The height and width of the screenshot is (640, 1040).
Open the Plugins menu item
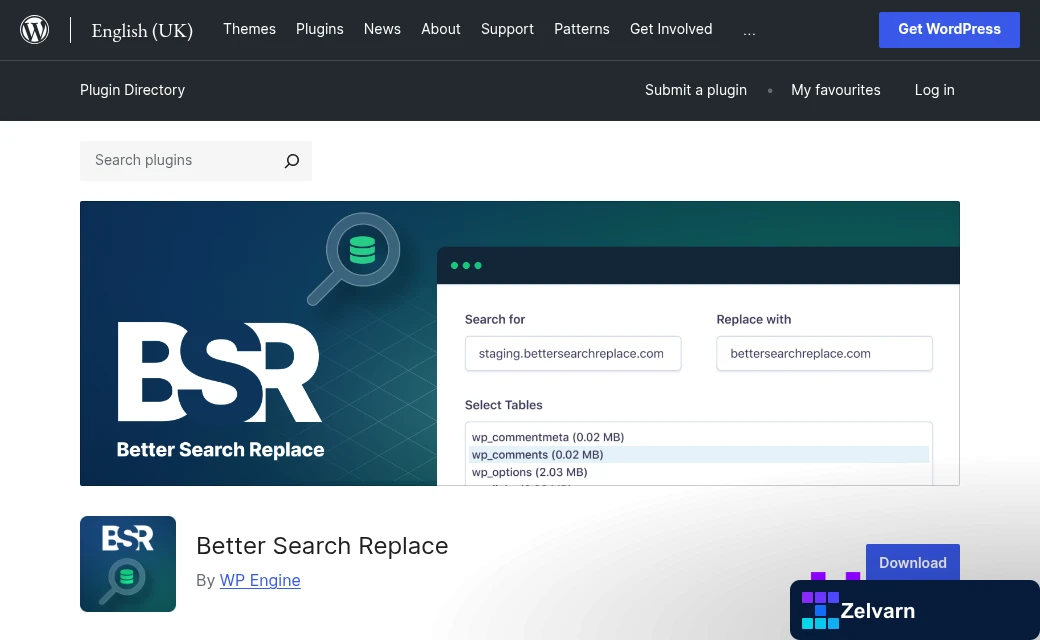coord(320,29)
